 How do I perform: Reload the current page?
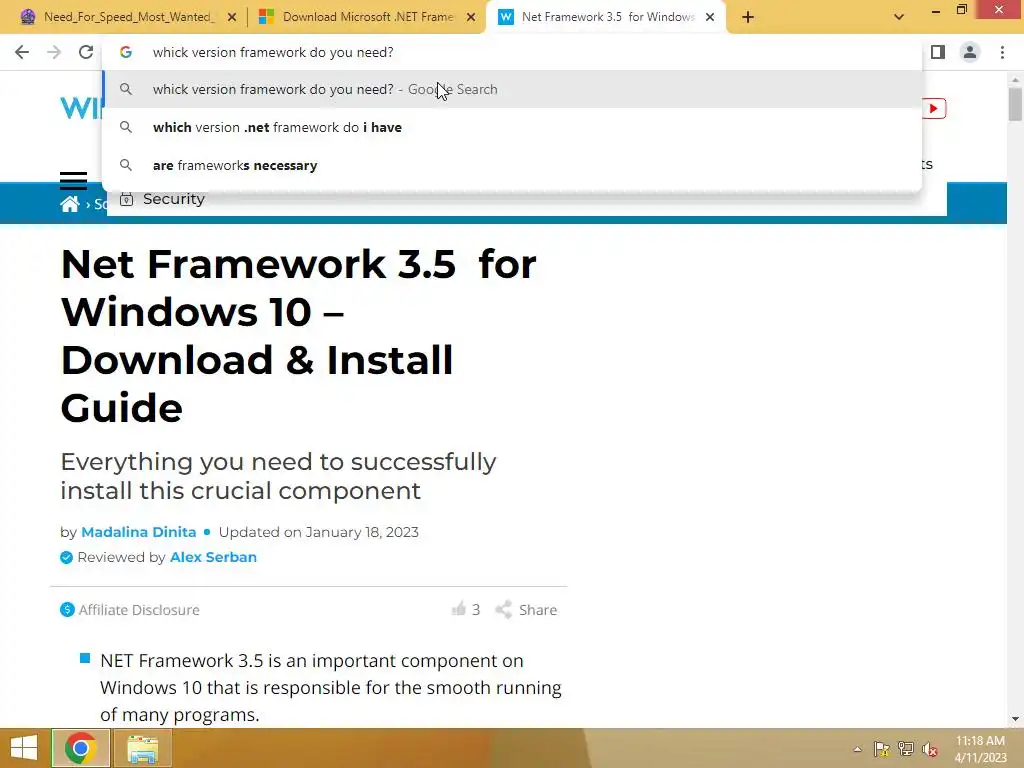click(86, 52)
